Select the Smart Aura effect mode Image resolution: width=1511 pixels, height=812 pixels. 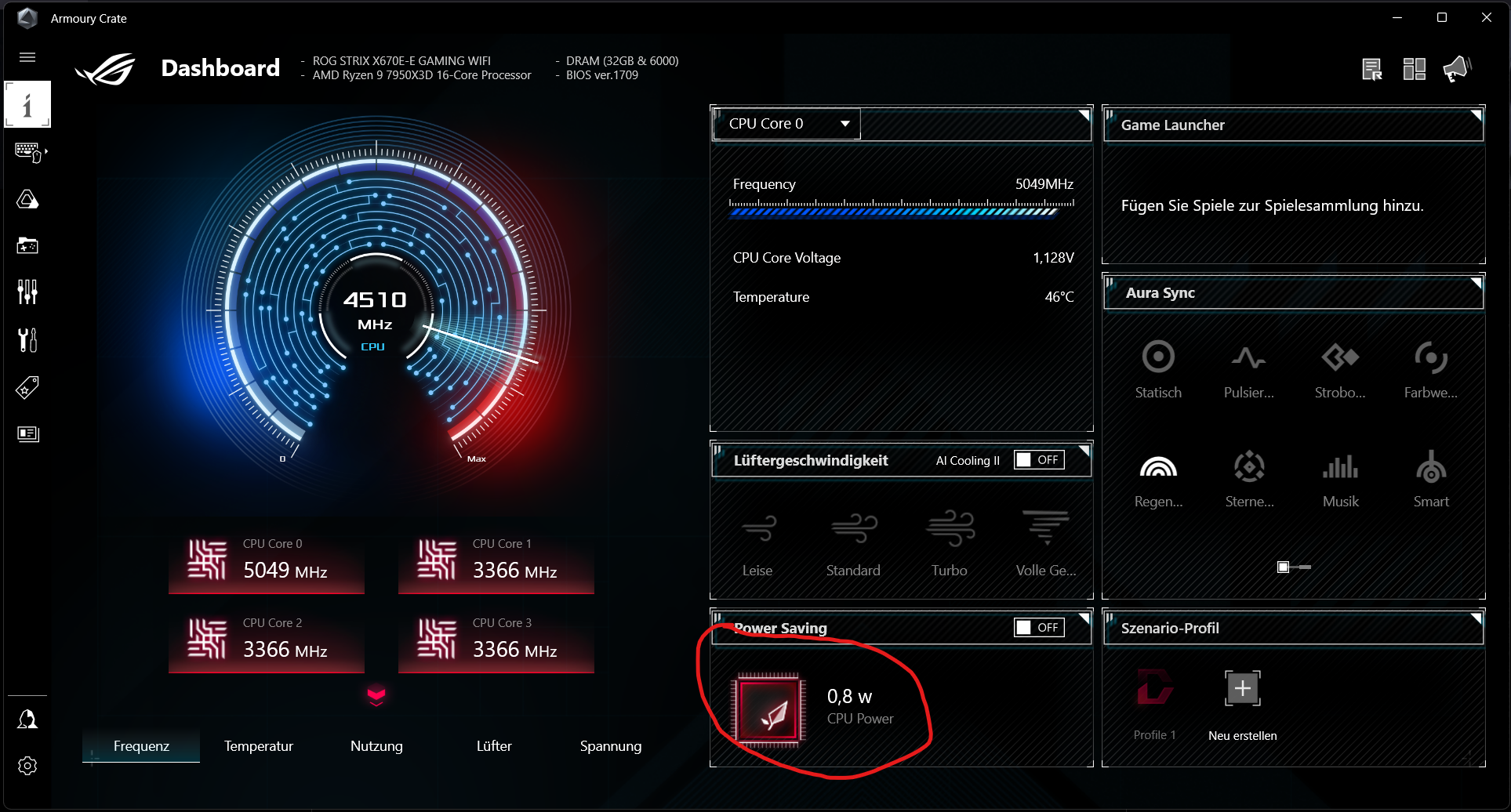point(1430,468)
